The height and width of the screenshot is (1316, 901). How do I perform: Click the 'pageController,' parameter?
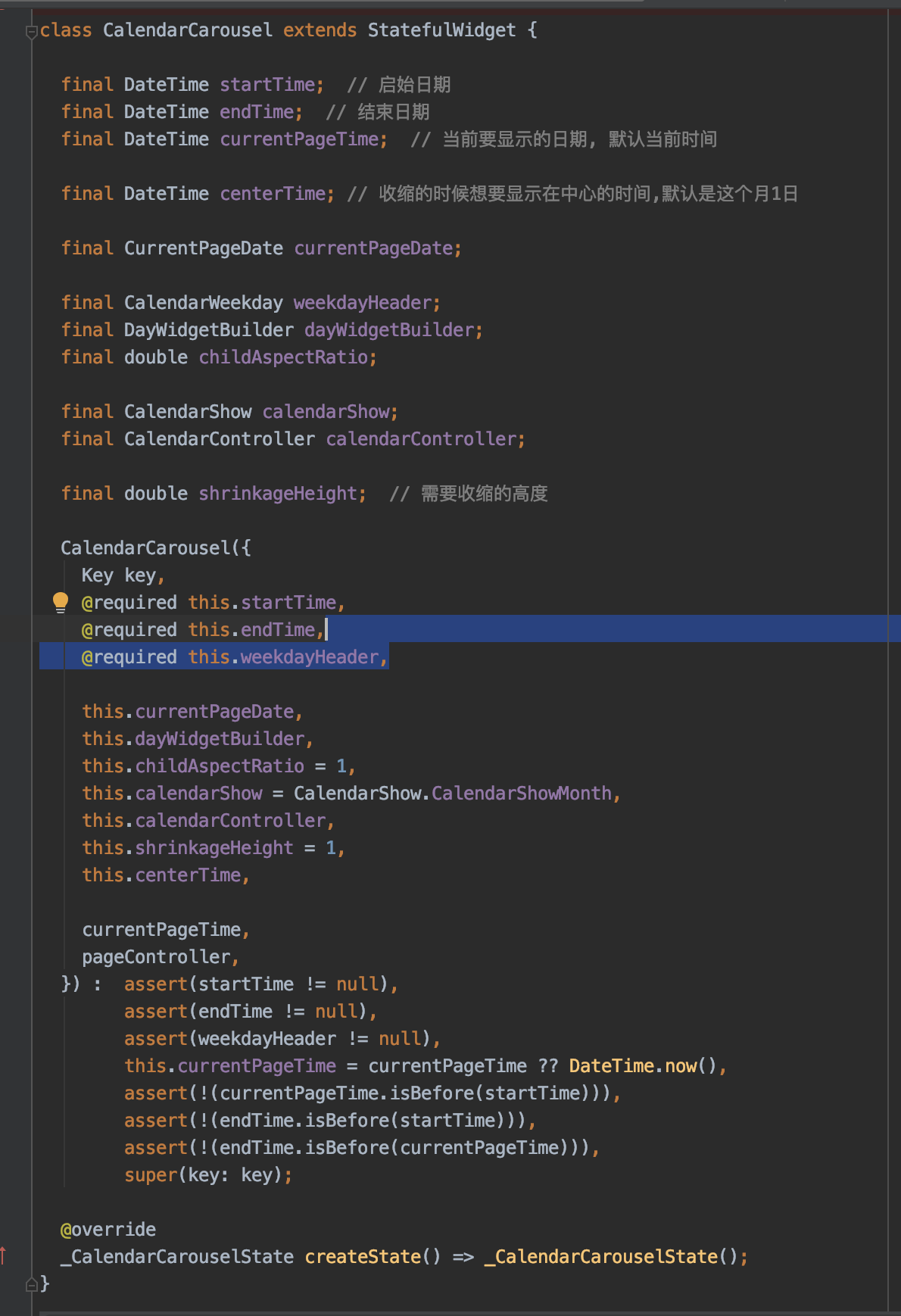(161, 957)
